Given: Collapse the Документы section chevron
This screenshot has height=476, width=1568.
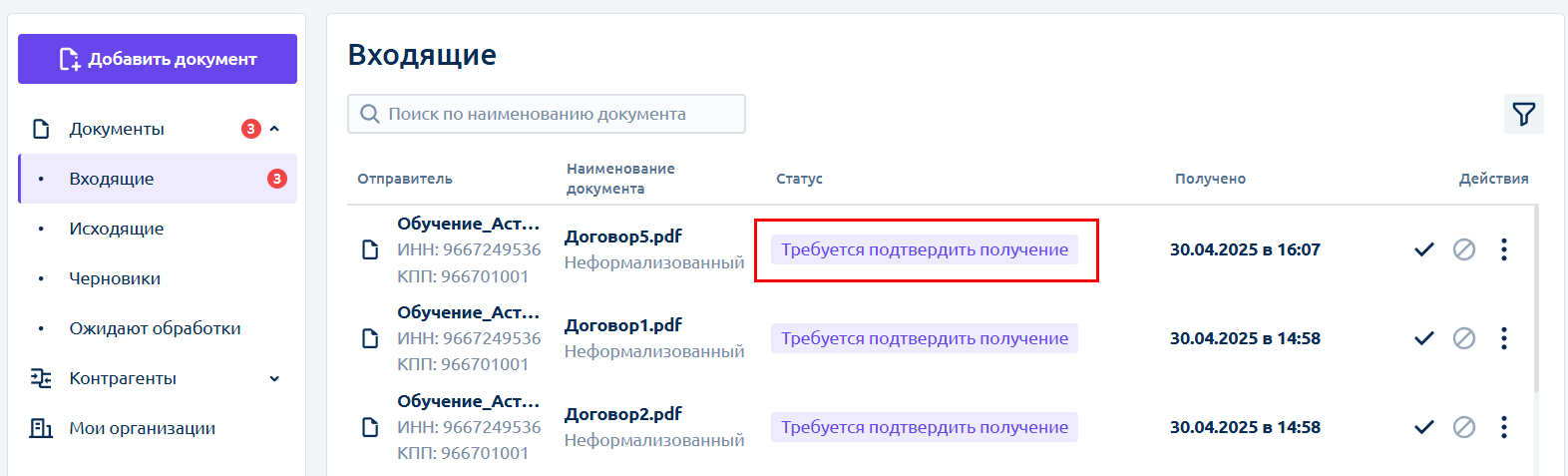Looking at the screenshot, I should tap(274, 129).
